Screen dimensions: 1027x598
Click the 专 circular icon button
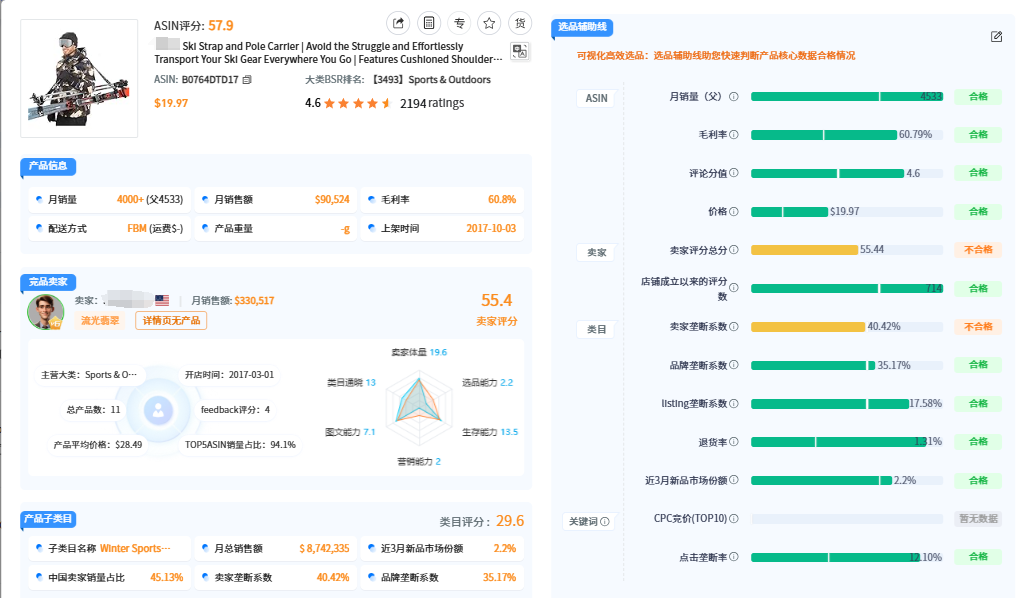[459, 23]
